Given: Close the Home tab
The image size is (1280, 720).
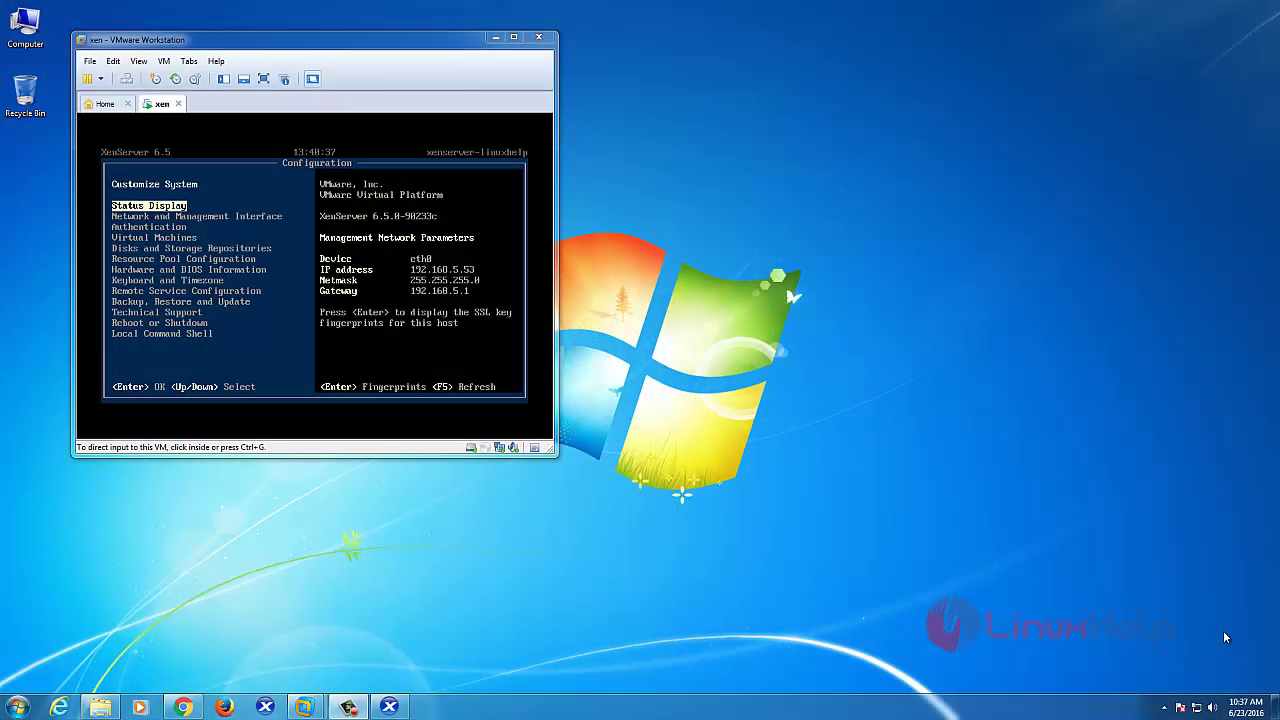Looking at the screenshot, I should point(127,104).
